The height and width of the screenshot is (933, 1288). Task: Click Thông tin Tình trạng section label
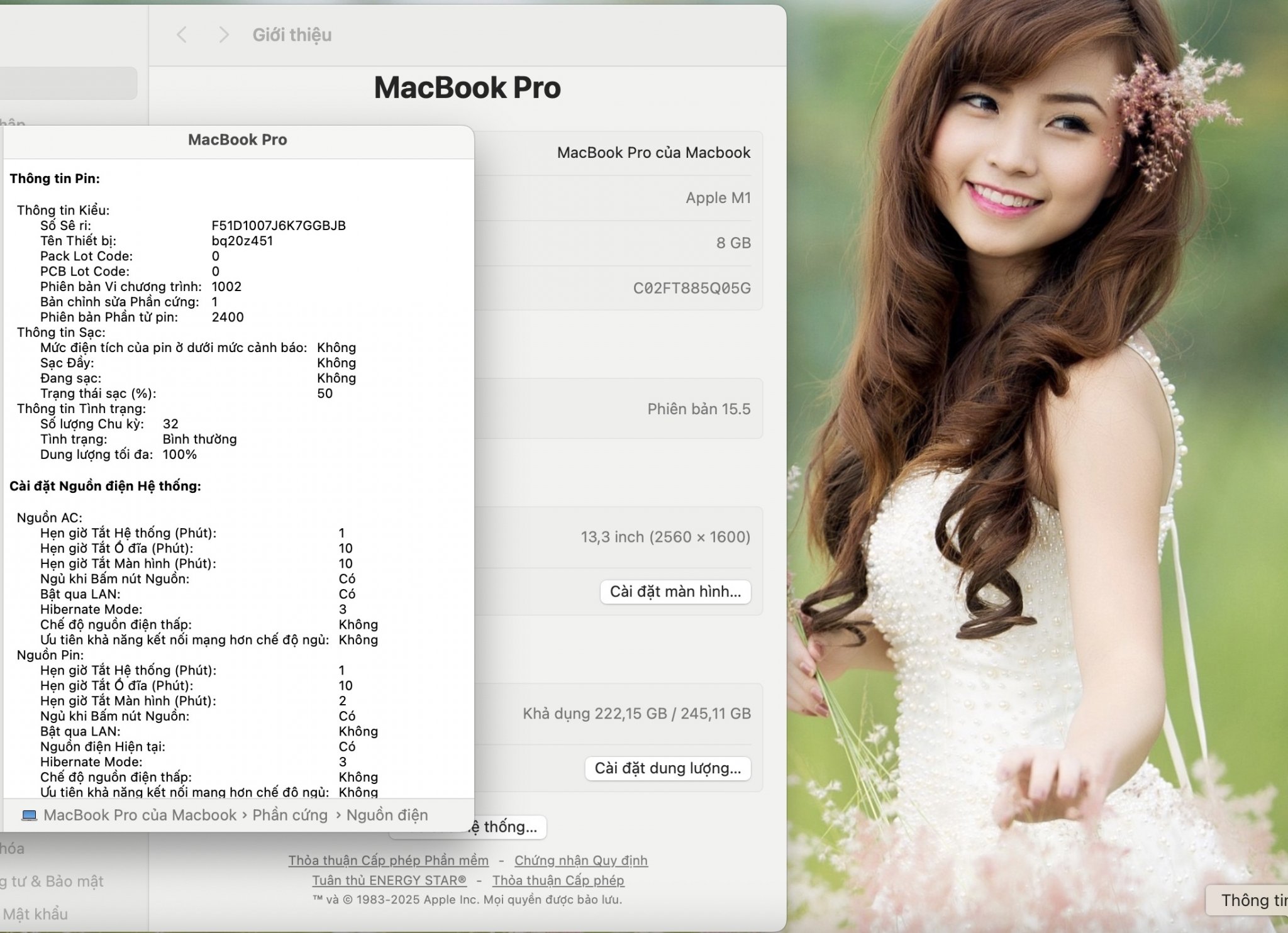[x=82, y=409]
